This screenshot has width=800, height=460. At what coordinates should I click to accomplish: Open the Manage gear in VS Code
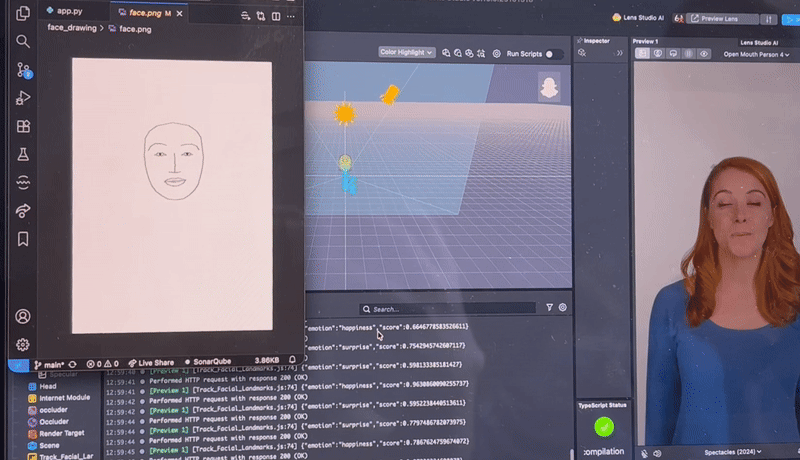22,345
